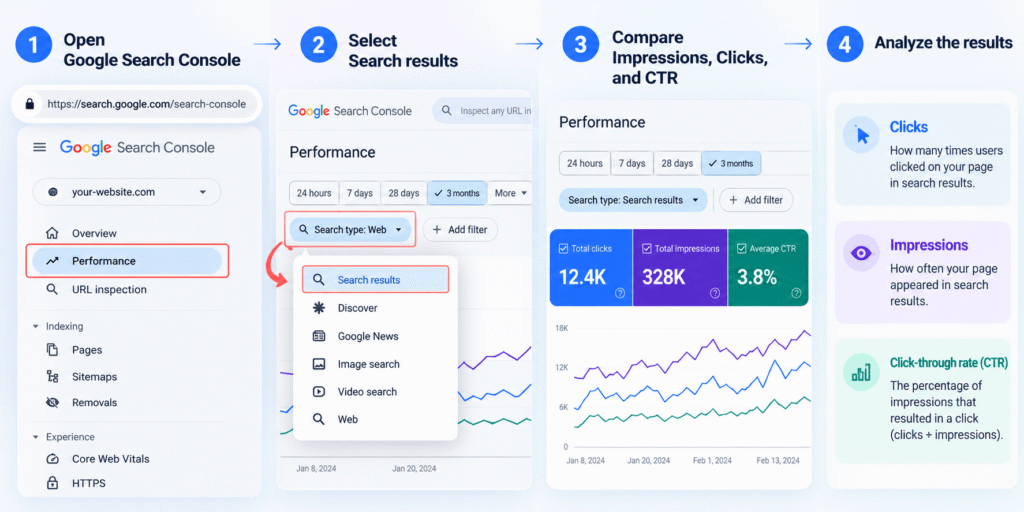Viewport: 1024px width, 512px height.
Task: Click the home icon next to Overview
Action: (52, 233)
